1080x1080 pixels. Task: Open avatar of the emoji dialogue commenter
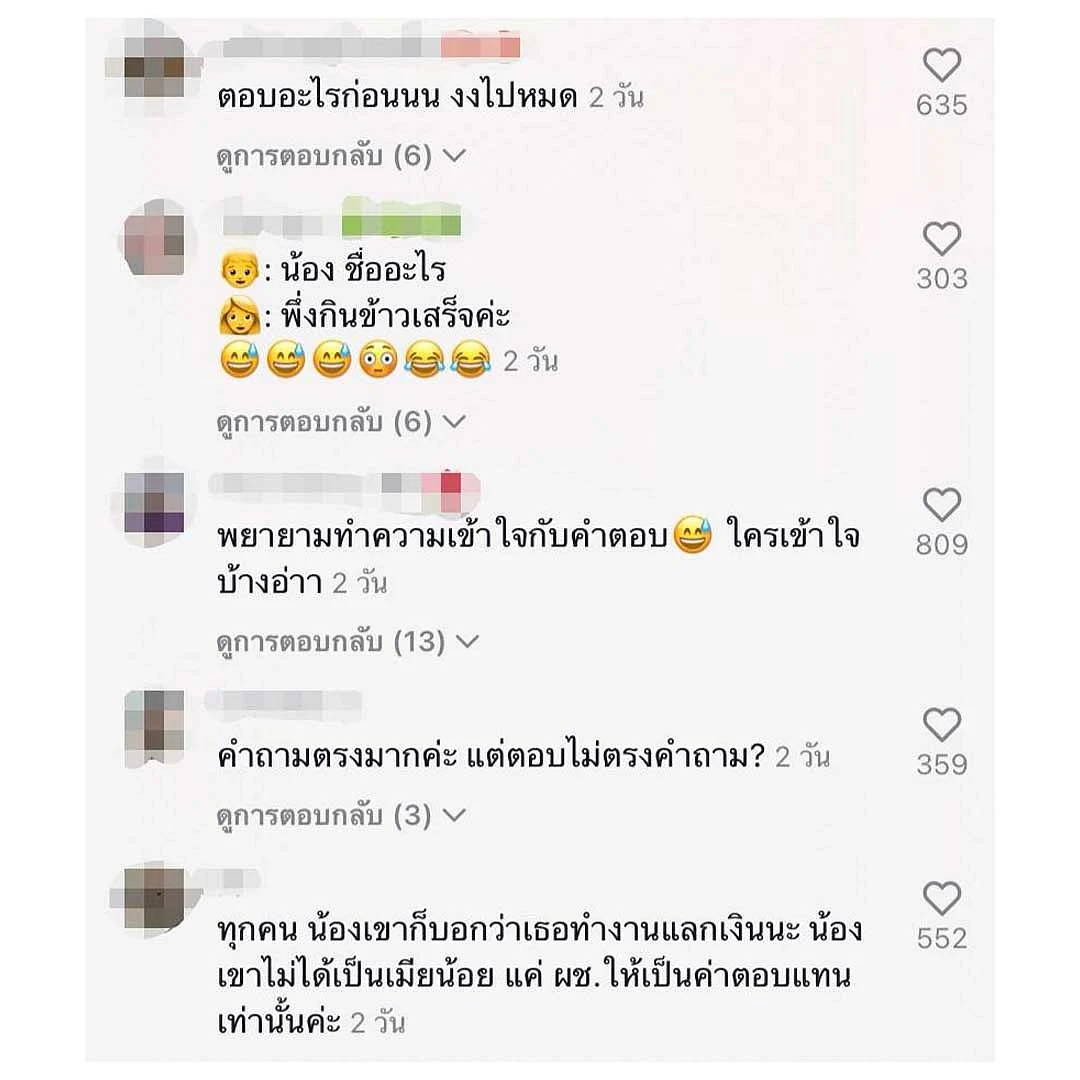pyautogui.click(x=154, y=238)
